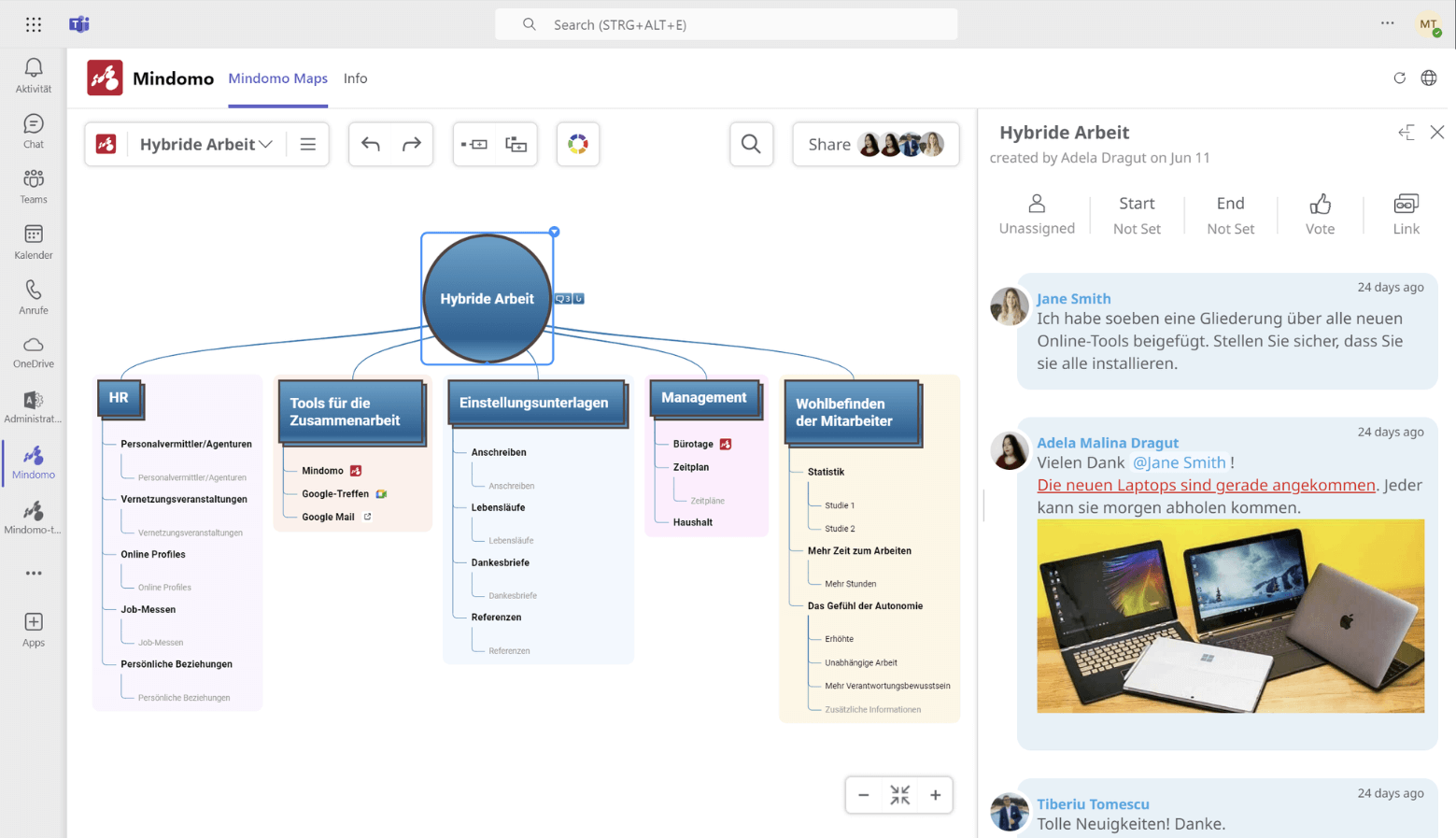
Task: Open the red attachment icon beside Bürotage
Action: coord(726,444)
